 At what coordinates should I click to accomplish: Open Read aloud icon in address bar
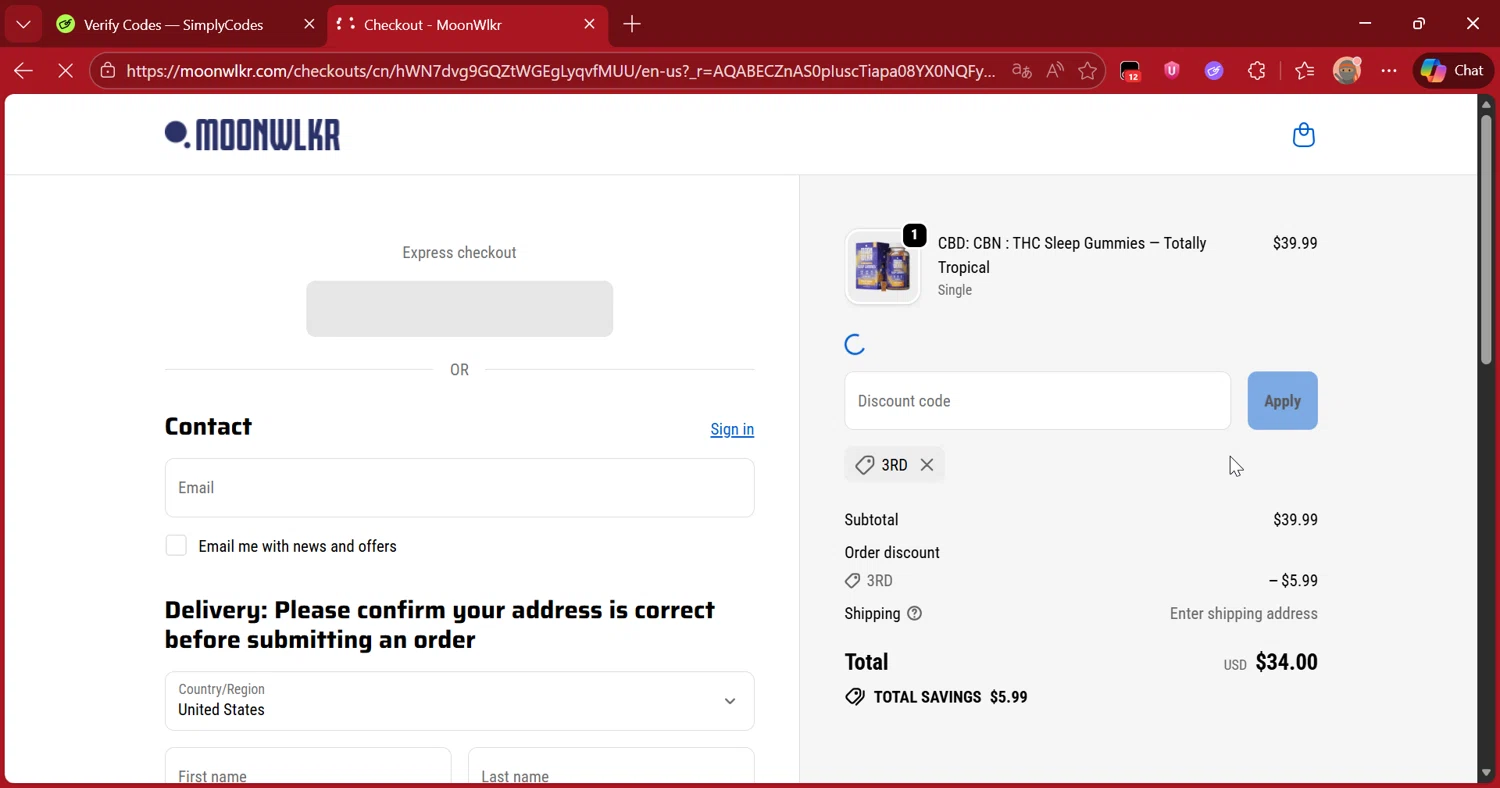pos(1055,71)
